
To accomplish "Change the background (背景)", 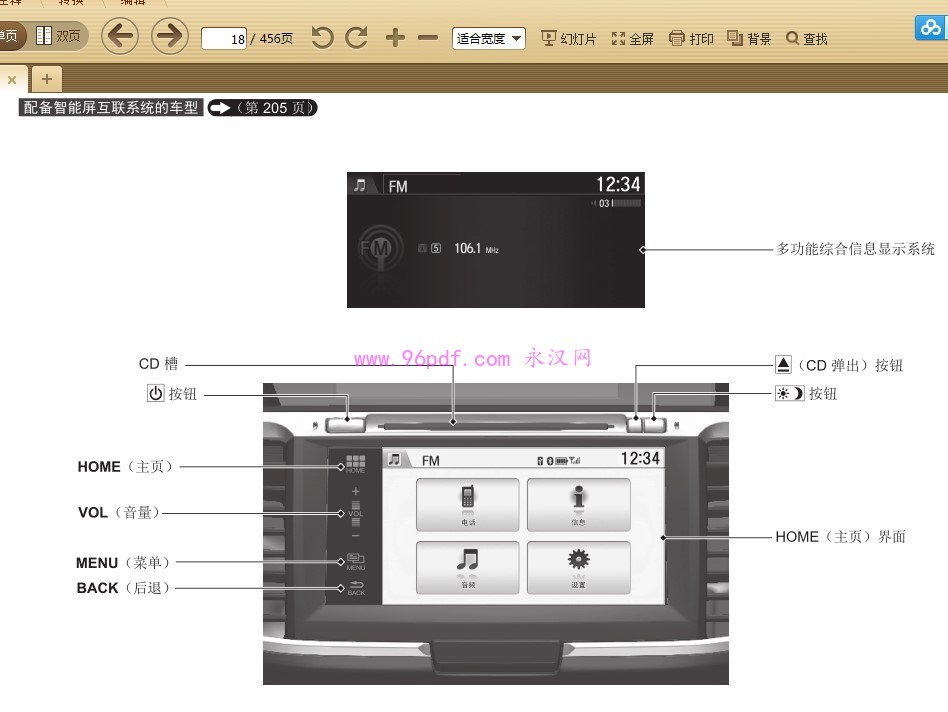I will pos(749,39).
